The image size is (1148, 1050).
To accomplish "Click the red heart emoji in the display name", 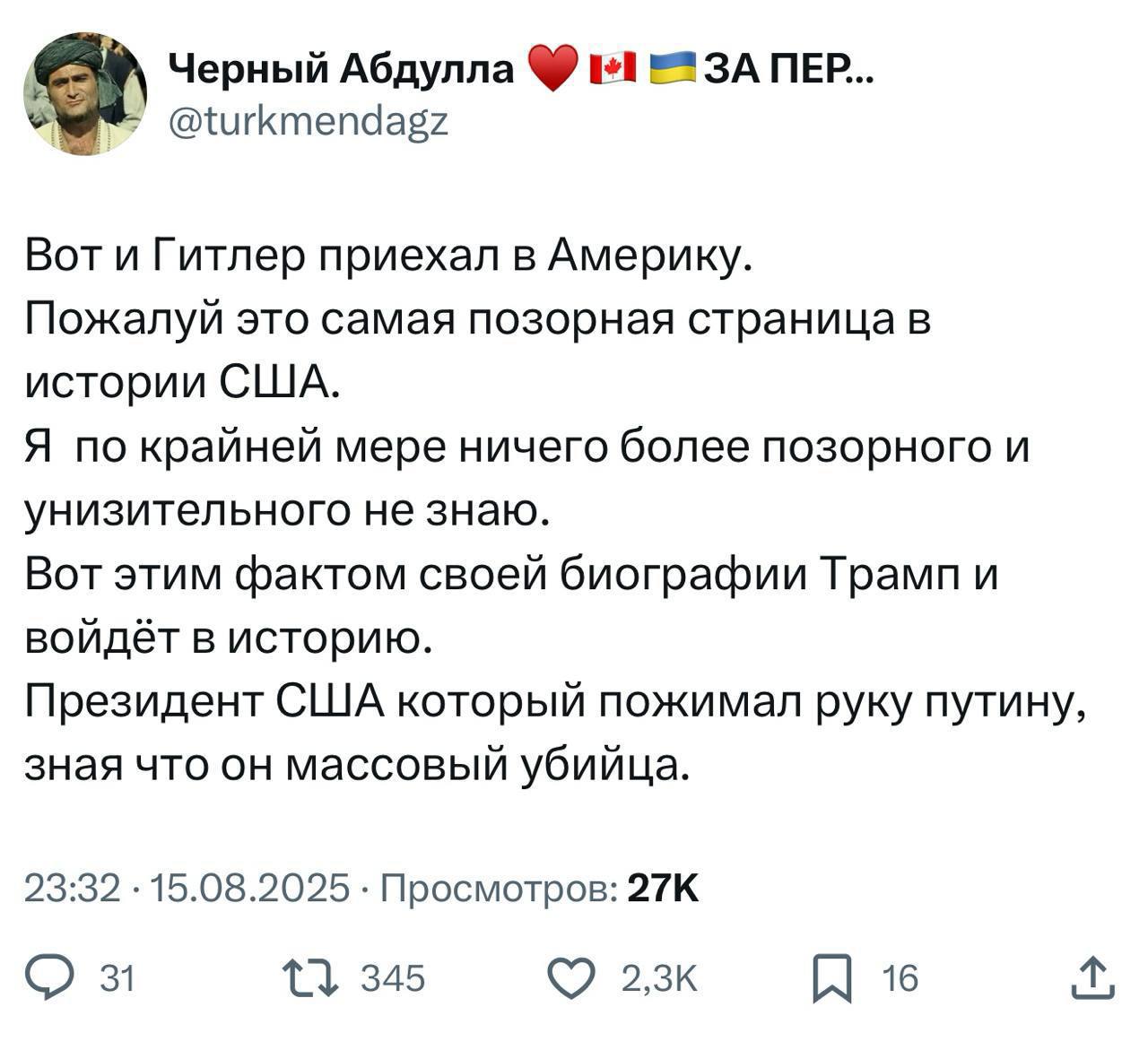I will point(554,68).
